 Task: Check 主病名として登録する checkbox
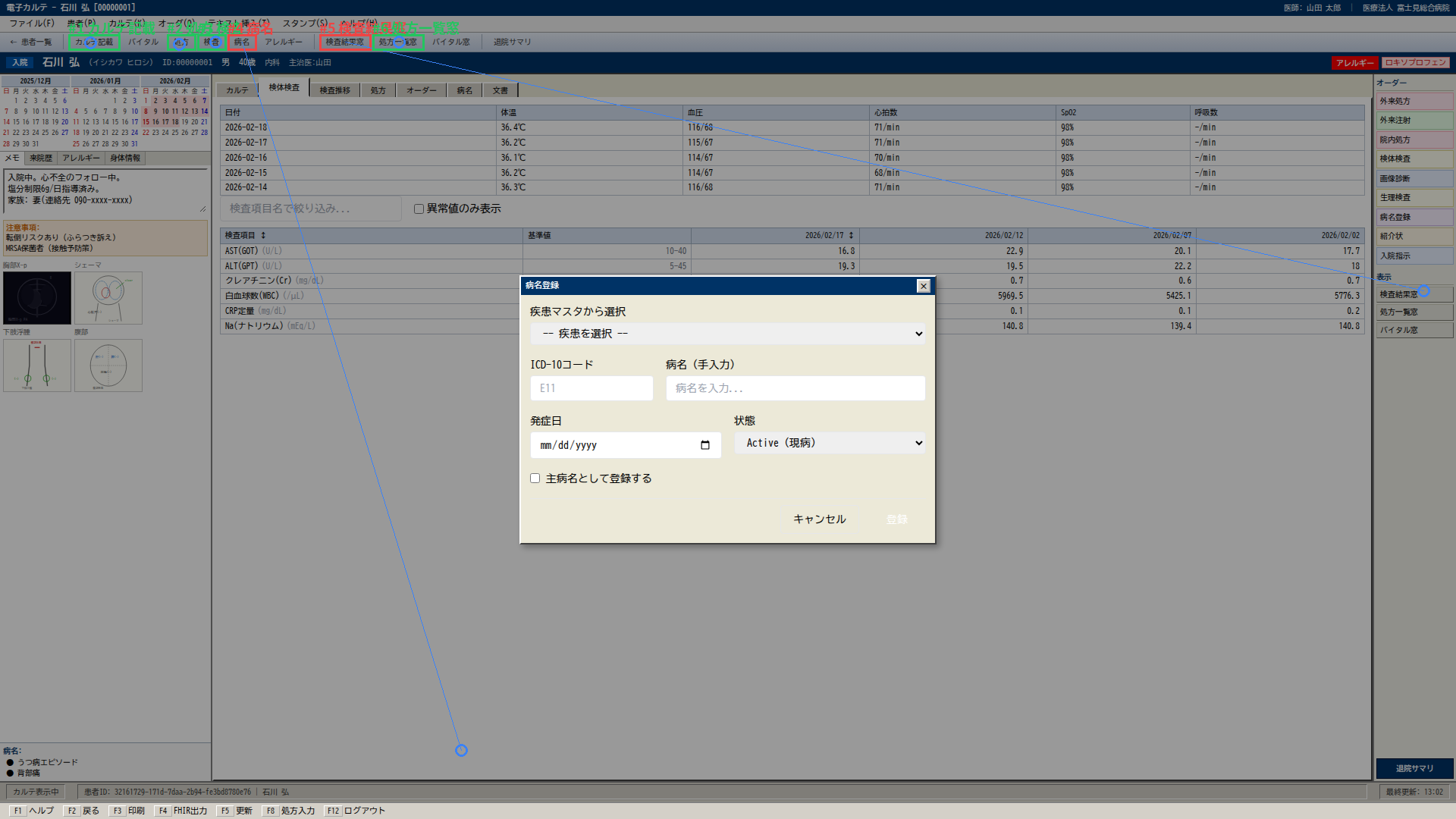tap(535, 479)
